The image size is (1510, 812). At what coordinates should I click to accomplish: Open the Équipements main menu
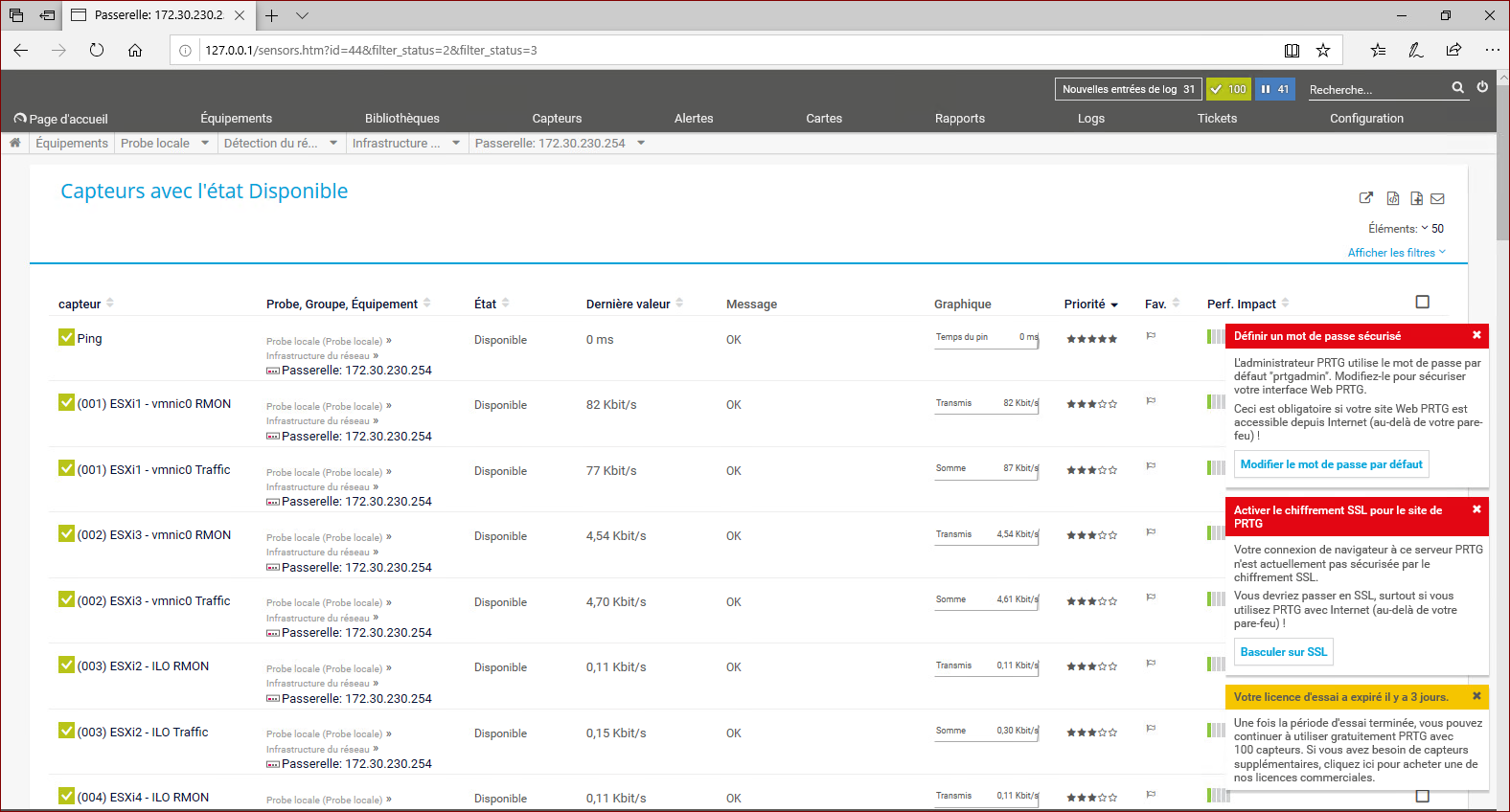(x=237, y=118)
